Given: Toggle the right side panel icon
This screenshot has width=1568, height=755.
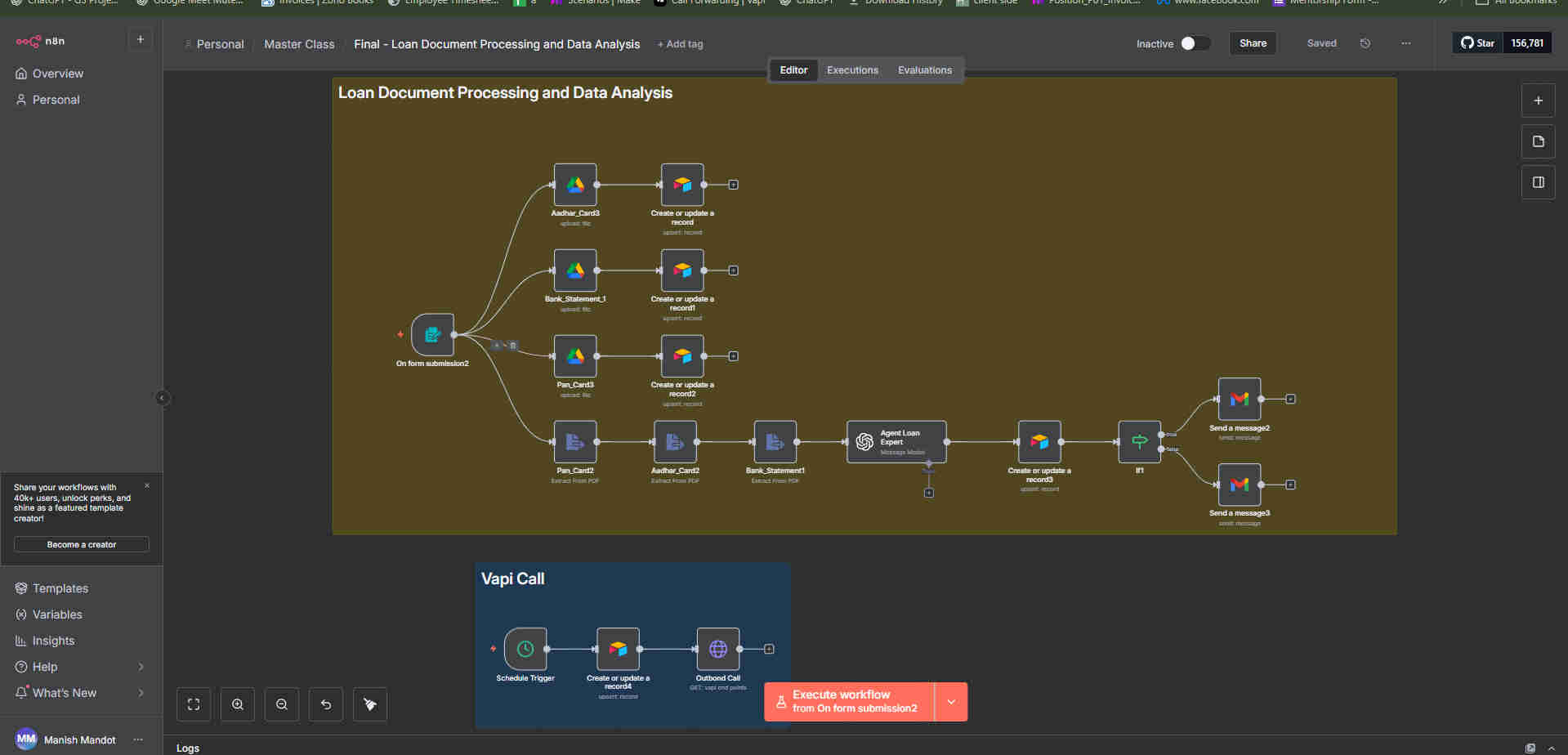Looking at the screenshot, I should (1538, 182).
